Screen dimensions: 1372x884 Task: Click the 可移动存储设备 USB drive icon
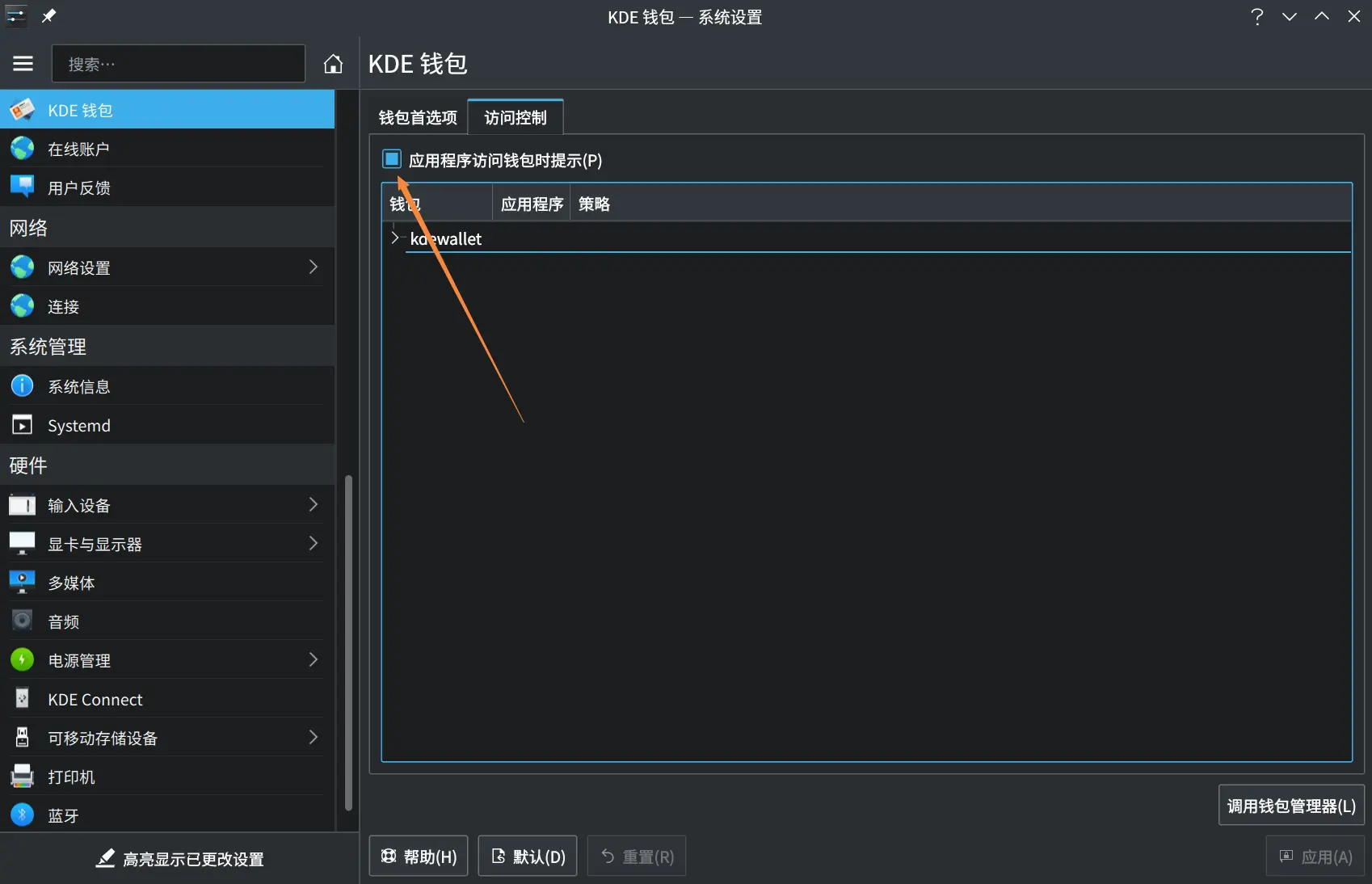pos(23,737)
